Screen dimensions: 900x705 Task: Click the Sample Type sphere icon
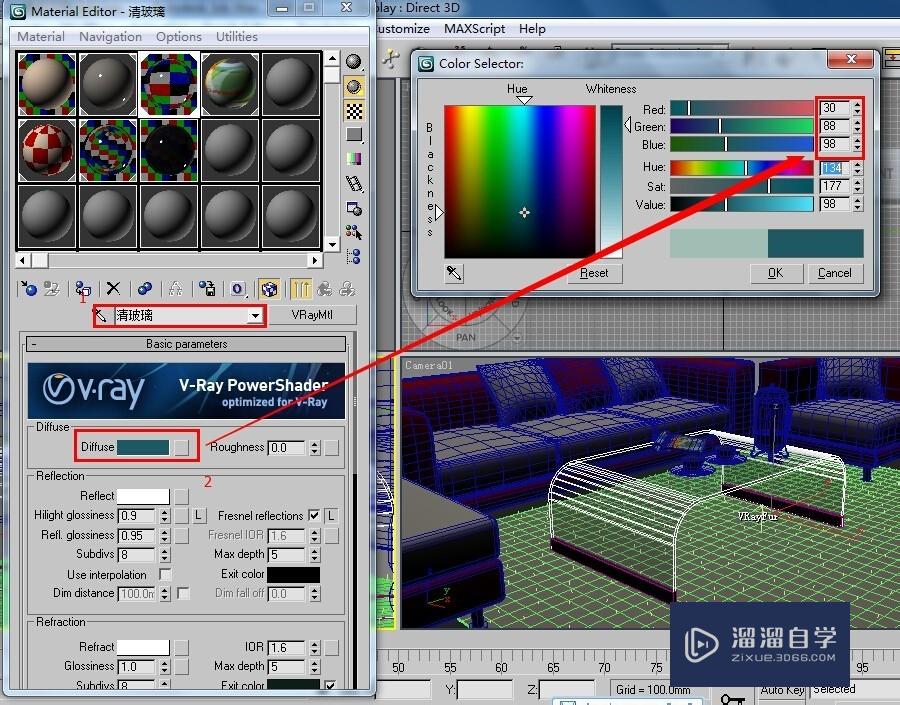(x=354, y=62)
